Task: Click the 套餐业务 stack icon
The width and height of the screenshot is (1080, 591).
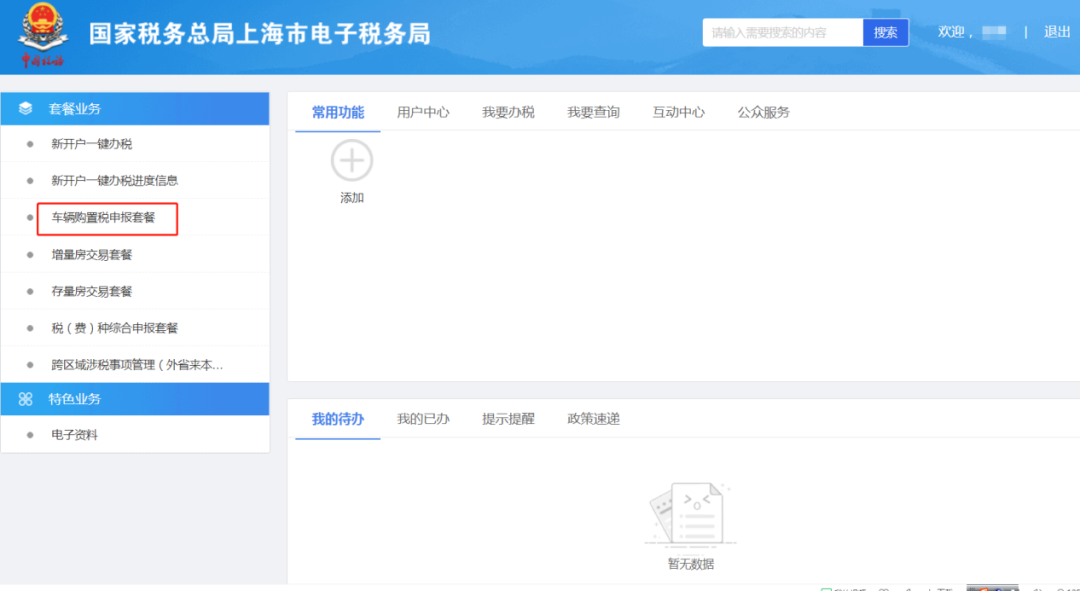Action: coord(26,109)
